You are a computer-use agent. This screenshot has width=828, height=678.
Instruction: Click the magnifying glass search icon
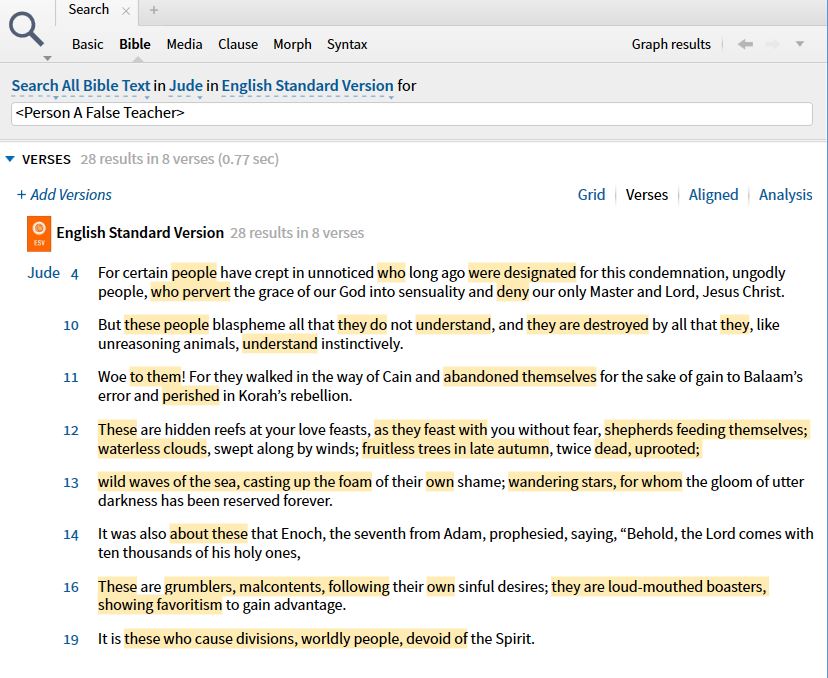tap(26, 29)
